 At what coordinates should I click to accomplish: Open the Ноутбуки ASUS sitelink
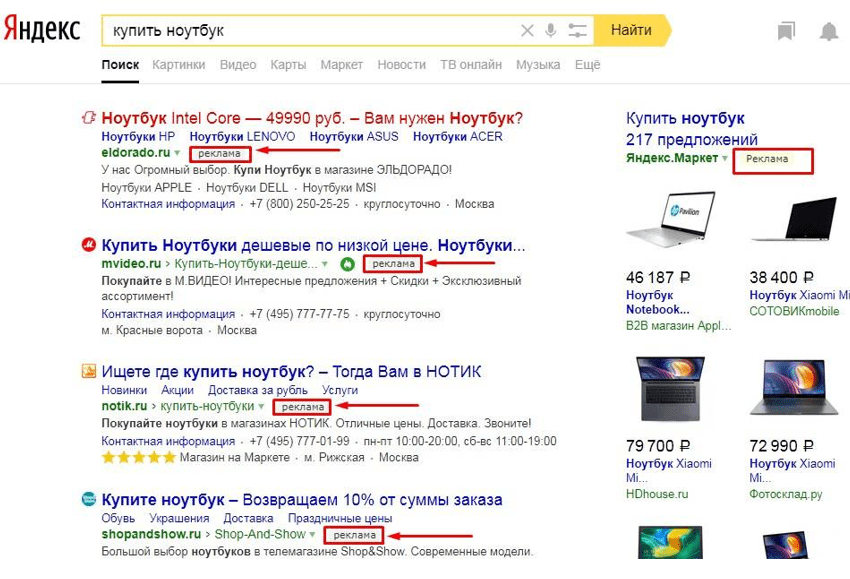[x=354, y=137]
